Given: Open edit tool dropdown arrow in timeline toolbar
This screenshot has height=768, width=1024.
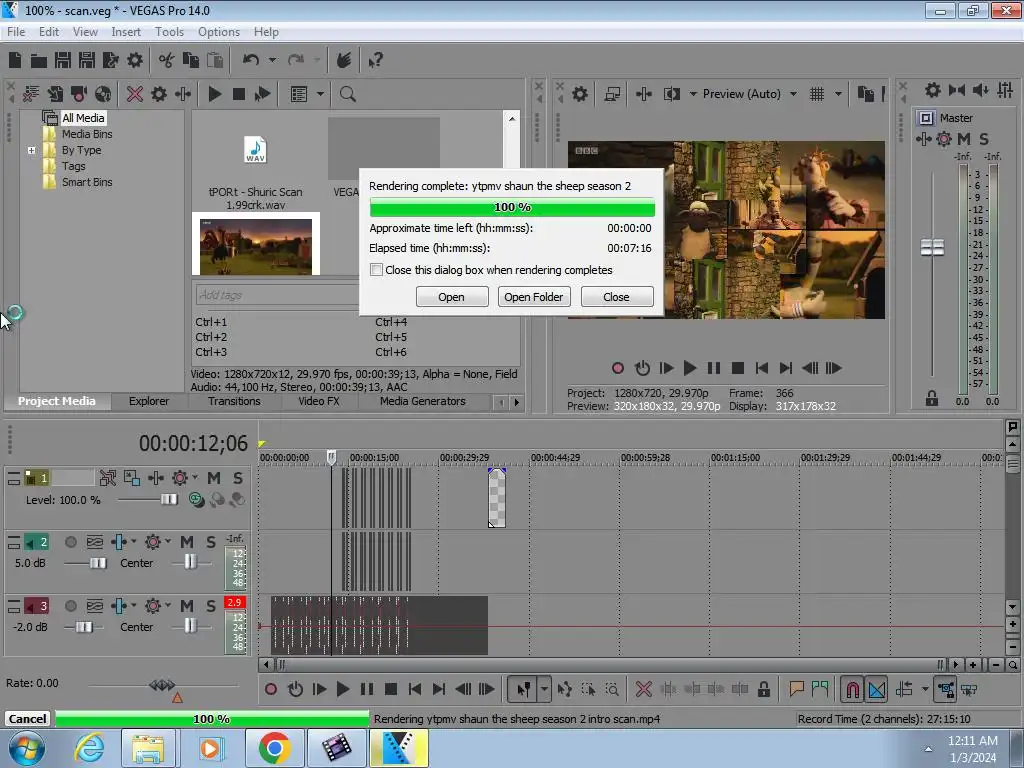Looking at the screenshot, I should coord(544,689).
